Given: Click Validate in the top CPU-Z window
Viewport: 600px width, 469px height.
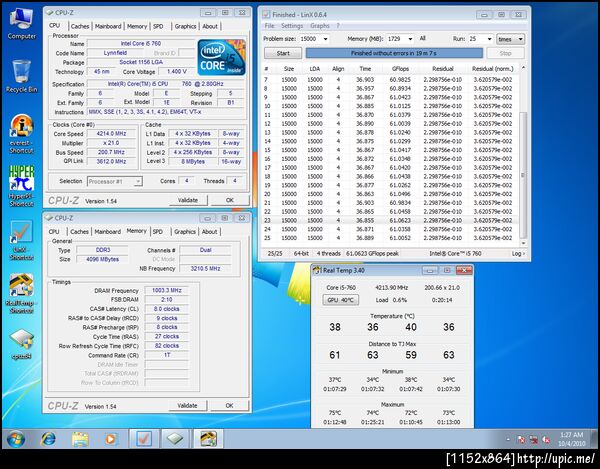Looking at the screenshot, I should 188,200.
